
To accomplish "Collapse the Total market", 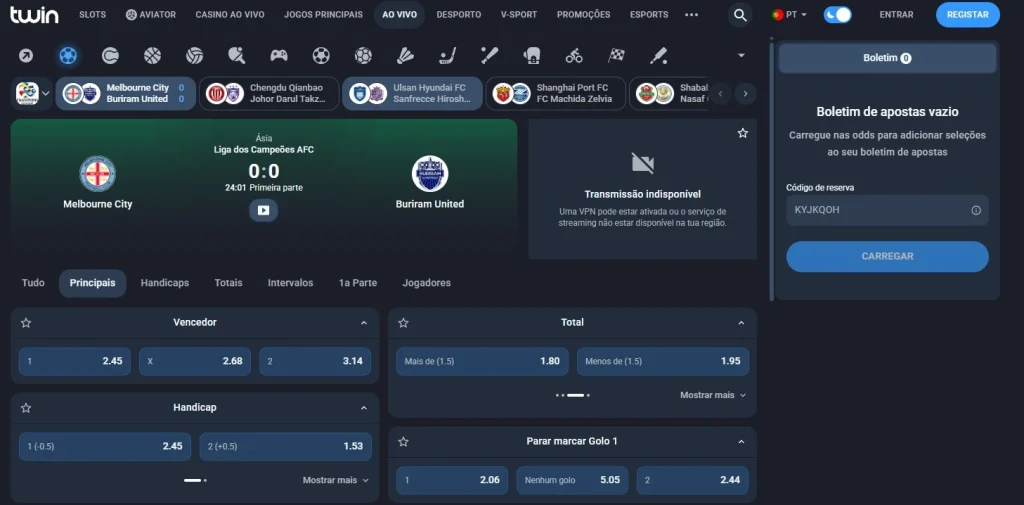I will coord(741,323).
